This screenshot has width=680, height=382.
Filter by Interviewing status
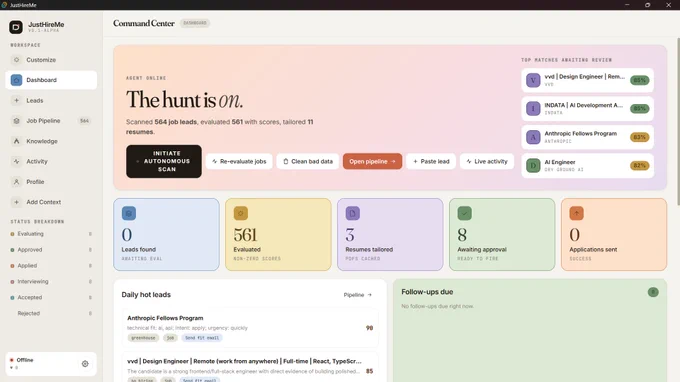point(51,281)
